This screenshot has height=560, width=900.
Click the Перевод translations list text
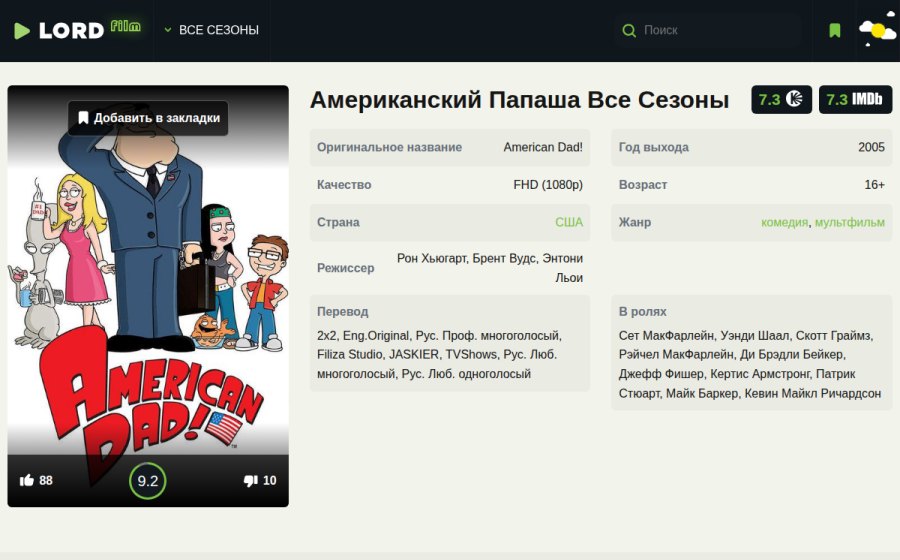coord(439,355)
